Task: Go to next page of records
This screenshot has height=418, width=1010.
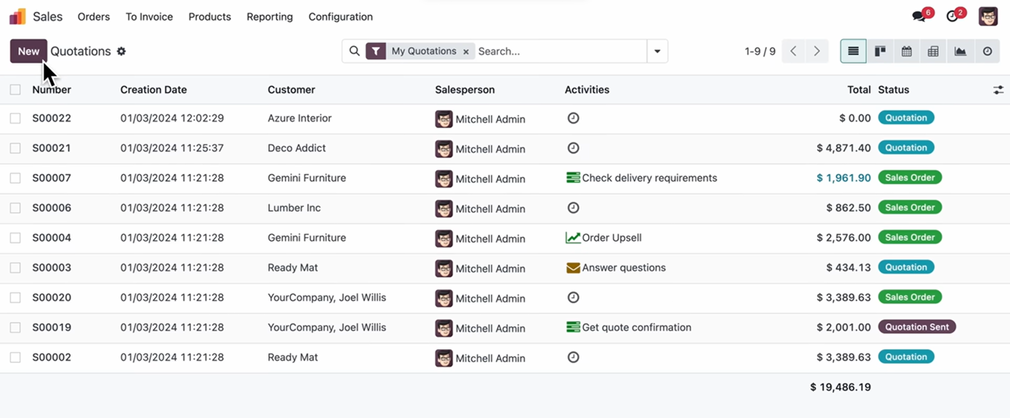Action: (817, 51)
